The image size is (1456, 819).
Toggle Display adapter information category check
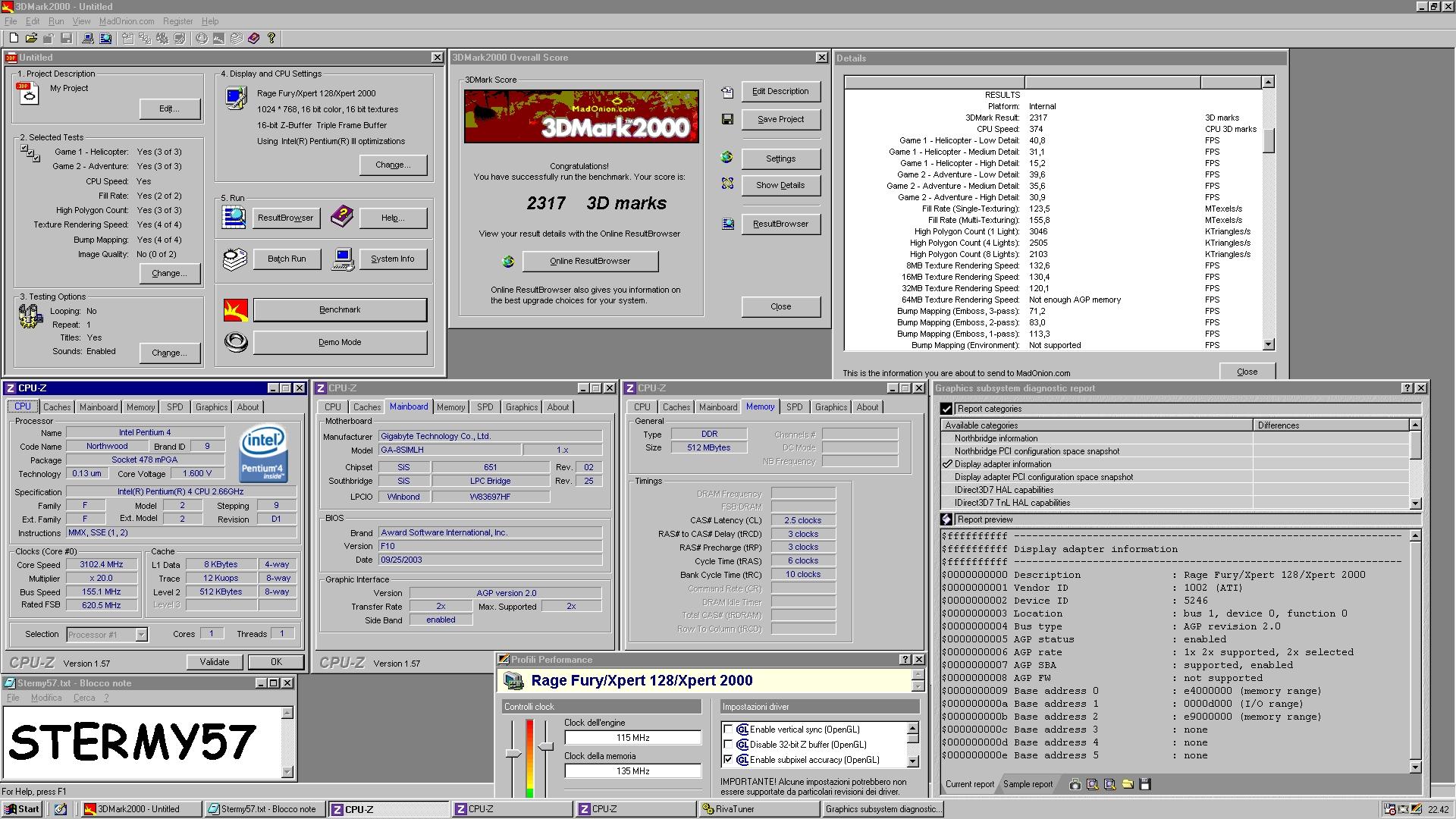pos(947,464)
